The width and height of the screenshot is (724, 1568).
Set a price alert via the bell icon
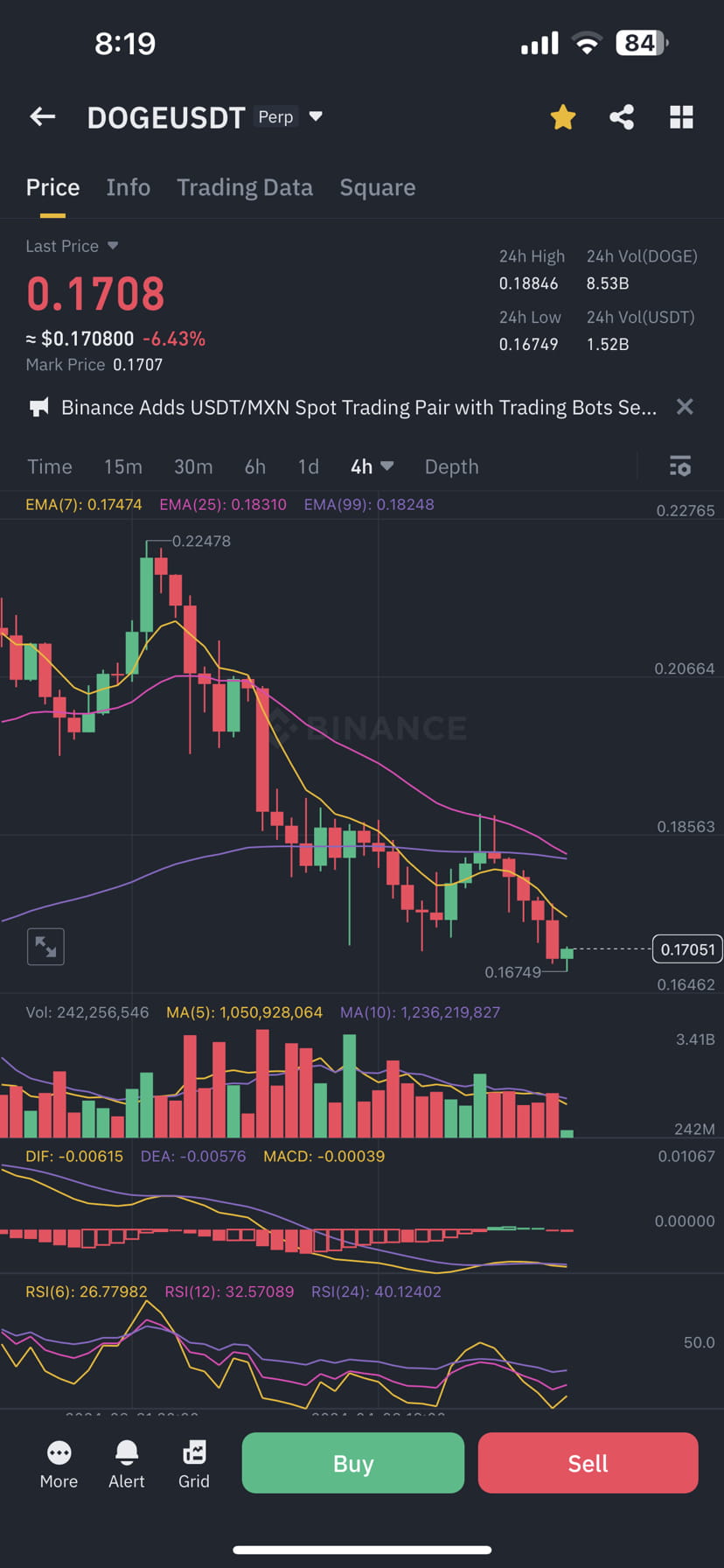pos(126,1463)
